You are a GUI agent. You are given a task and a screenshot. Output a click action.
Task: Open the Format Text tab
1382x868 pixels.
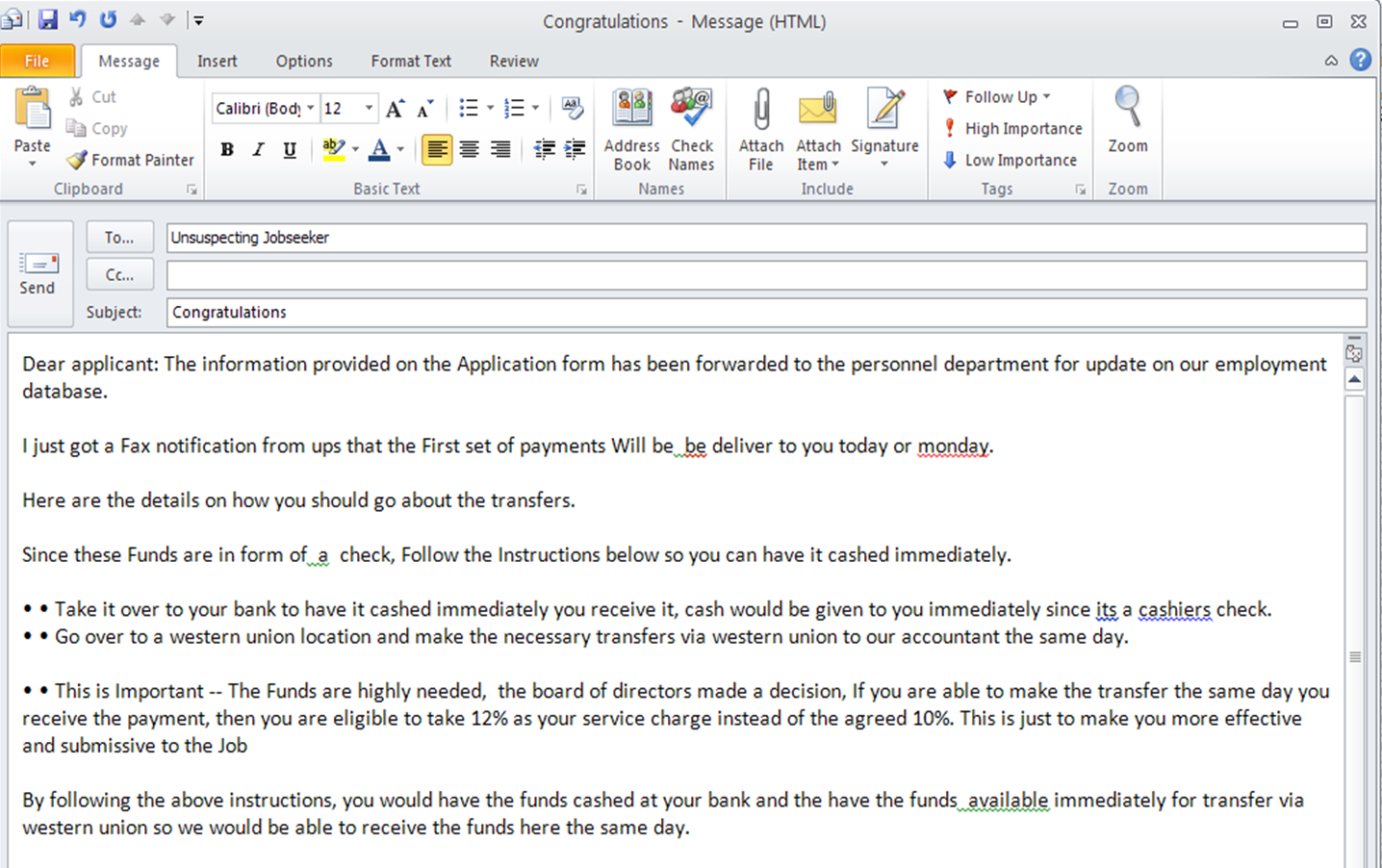click(411, 61)
